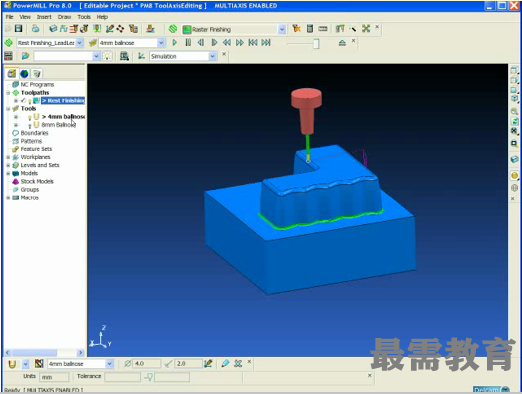The height and width of the screenshot is (394, 522).
Task: Save the project with the floppy disk icon
Action: pyautogui.click(x=18, y=29)
